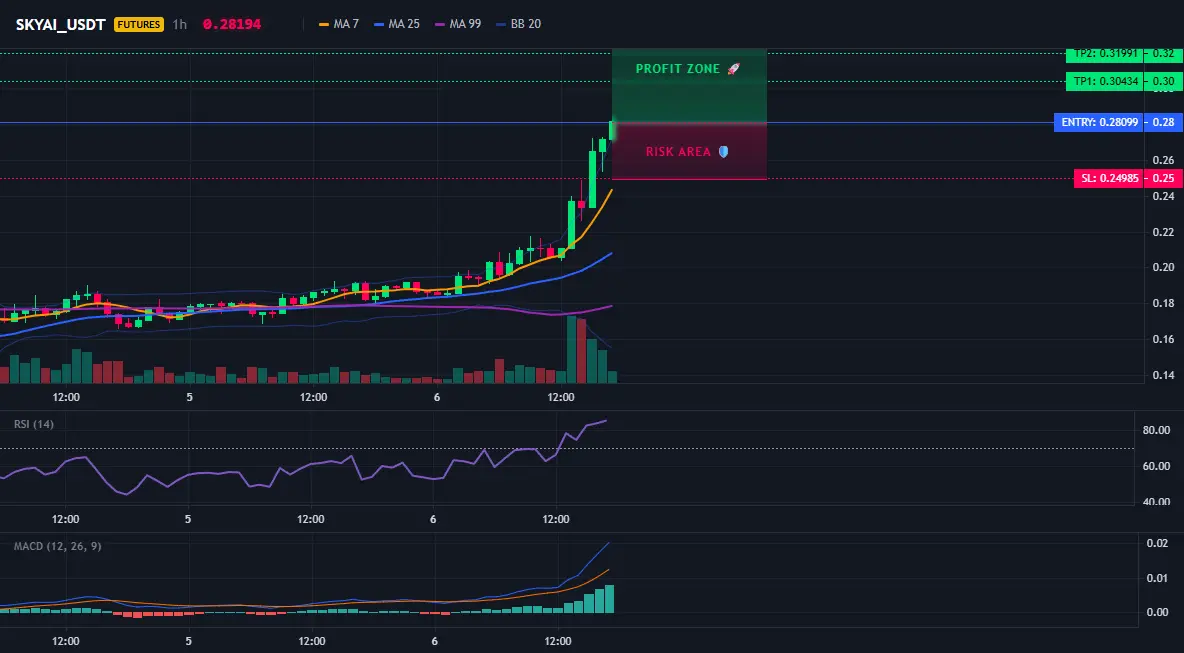This screenshot has width=1184, height=653.
Task: Click 0.14 on the price axis
Action: pos(1164,375)
